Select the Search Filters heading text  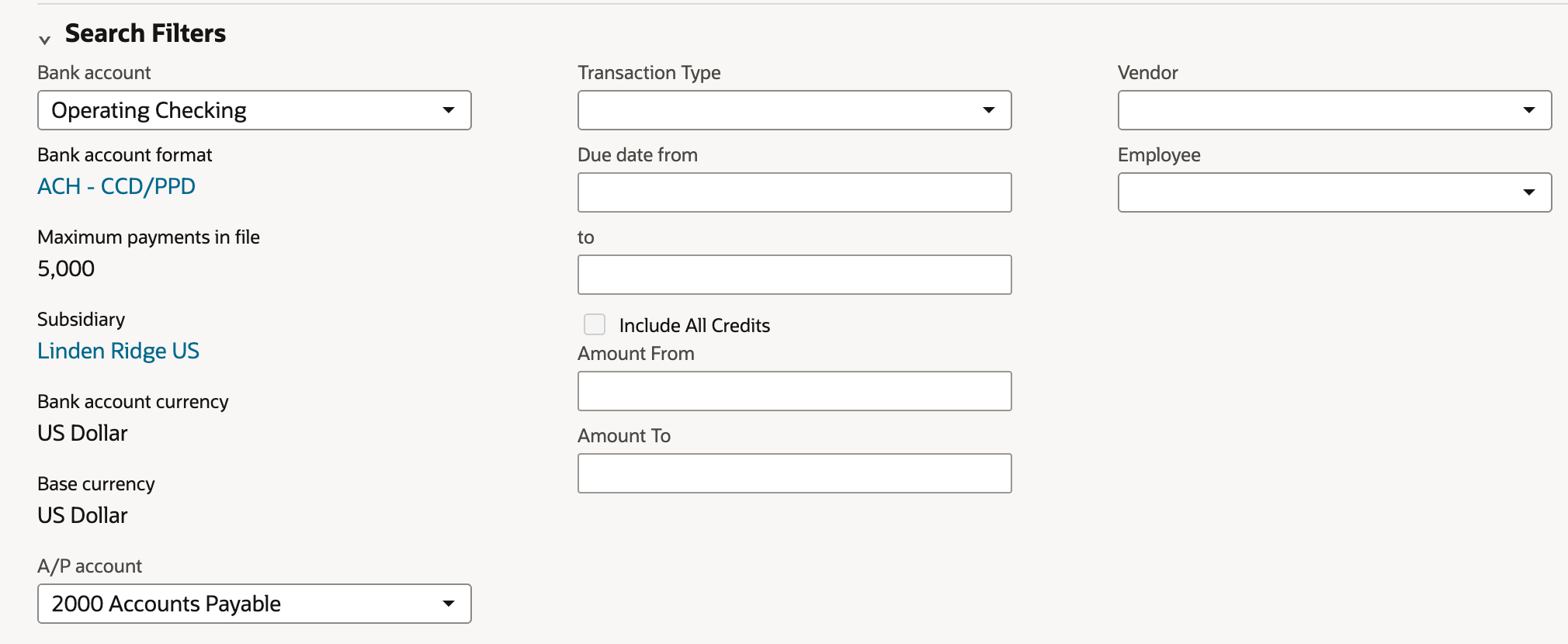point(145,33)
